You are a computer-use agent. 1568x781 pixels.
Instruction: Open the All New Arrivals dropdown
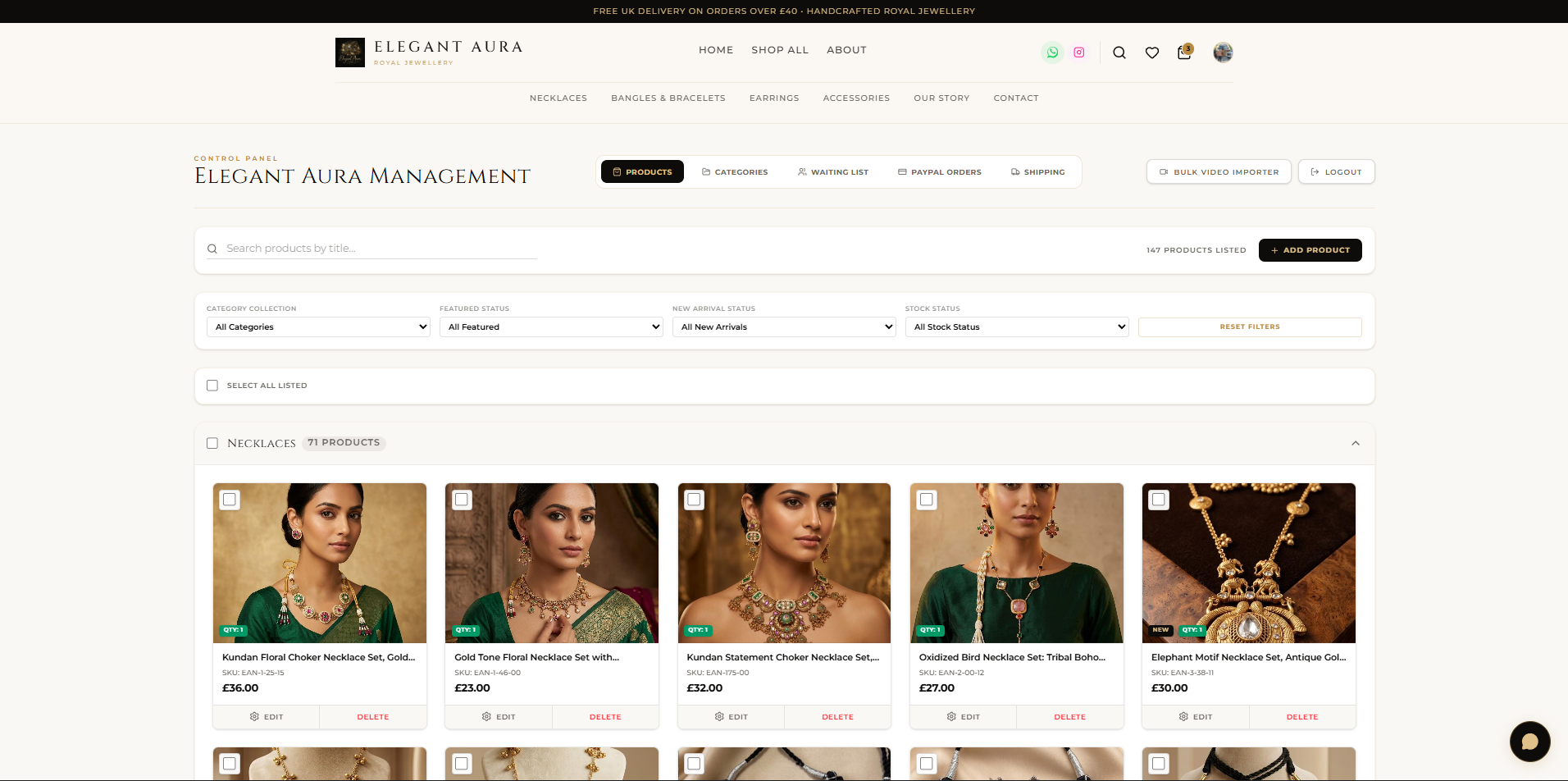coord(784,327)
